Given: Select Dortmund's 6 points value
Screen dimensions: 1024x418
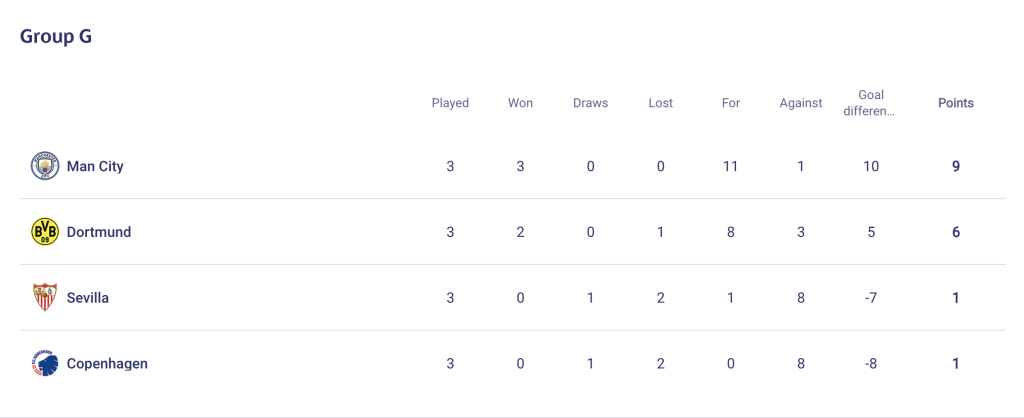Looking at the screenshot, I should pos(955,232).
